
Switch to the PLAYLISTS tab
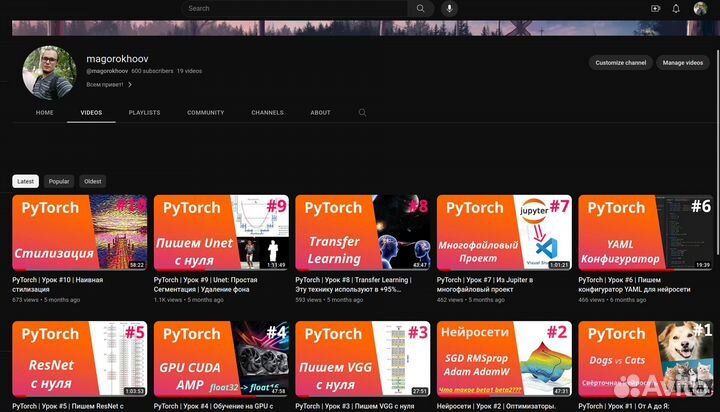[144, 113]
